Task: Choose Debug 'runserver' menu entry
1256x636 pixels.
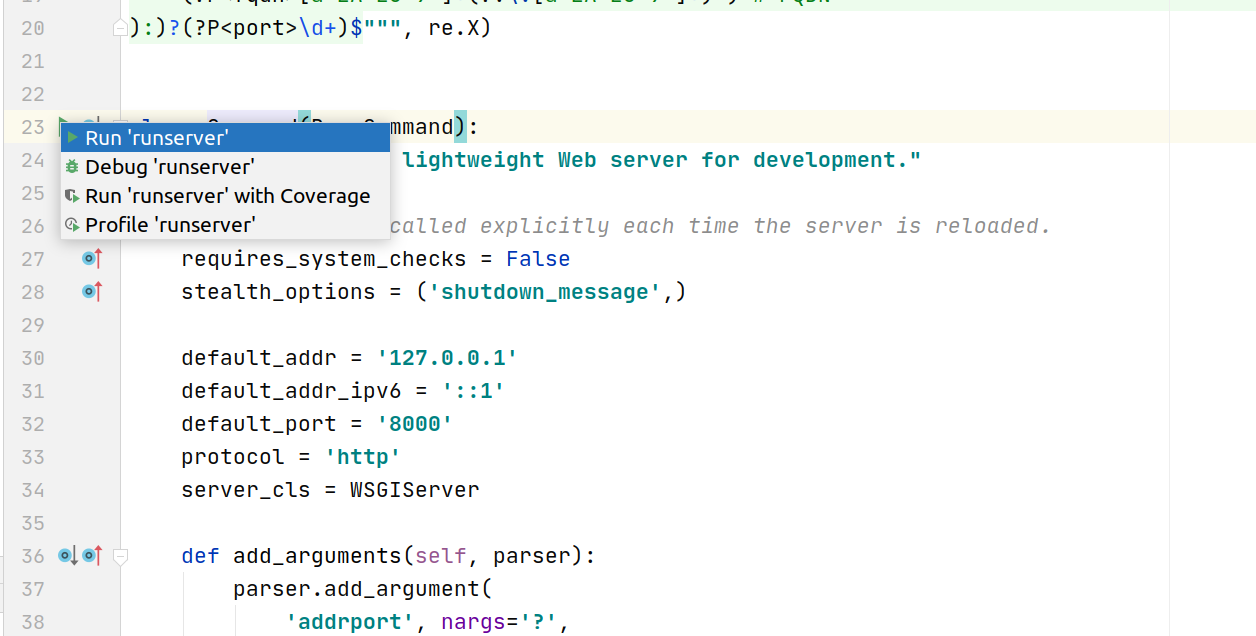Action: (225, 166)
